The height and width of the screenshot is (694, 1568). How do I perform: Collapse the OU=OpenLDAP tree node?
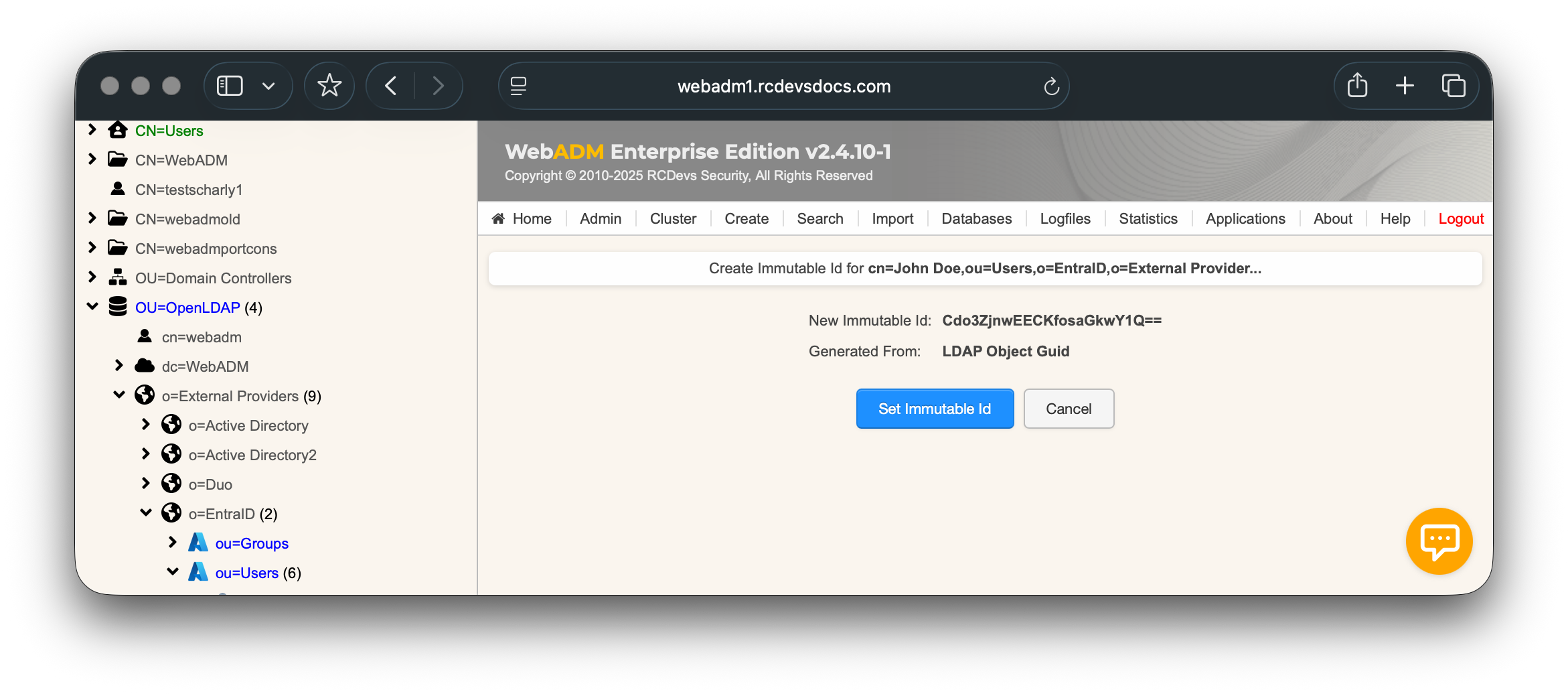(92, 306)
